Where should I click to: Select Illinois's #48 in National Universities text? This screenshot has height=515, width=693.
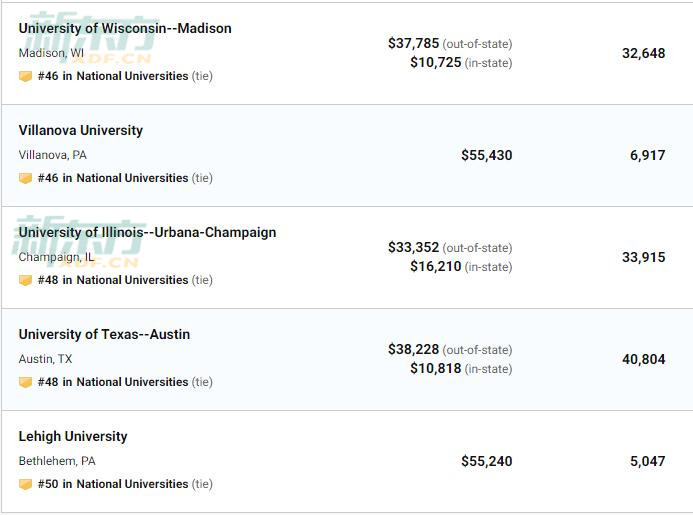113,280
